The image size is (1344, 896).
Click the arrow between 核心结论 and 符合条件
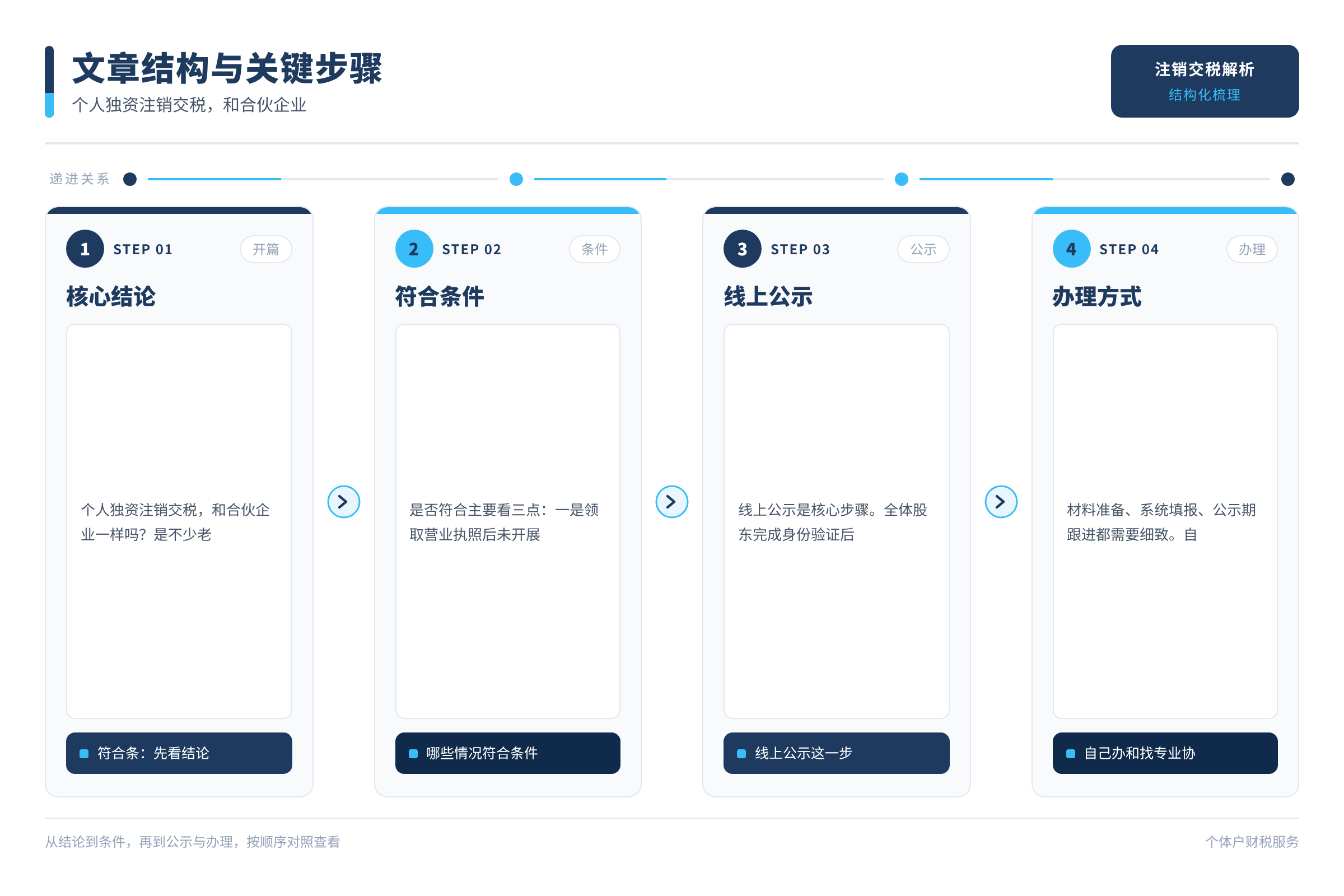click(343, 502)
